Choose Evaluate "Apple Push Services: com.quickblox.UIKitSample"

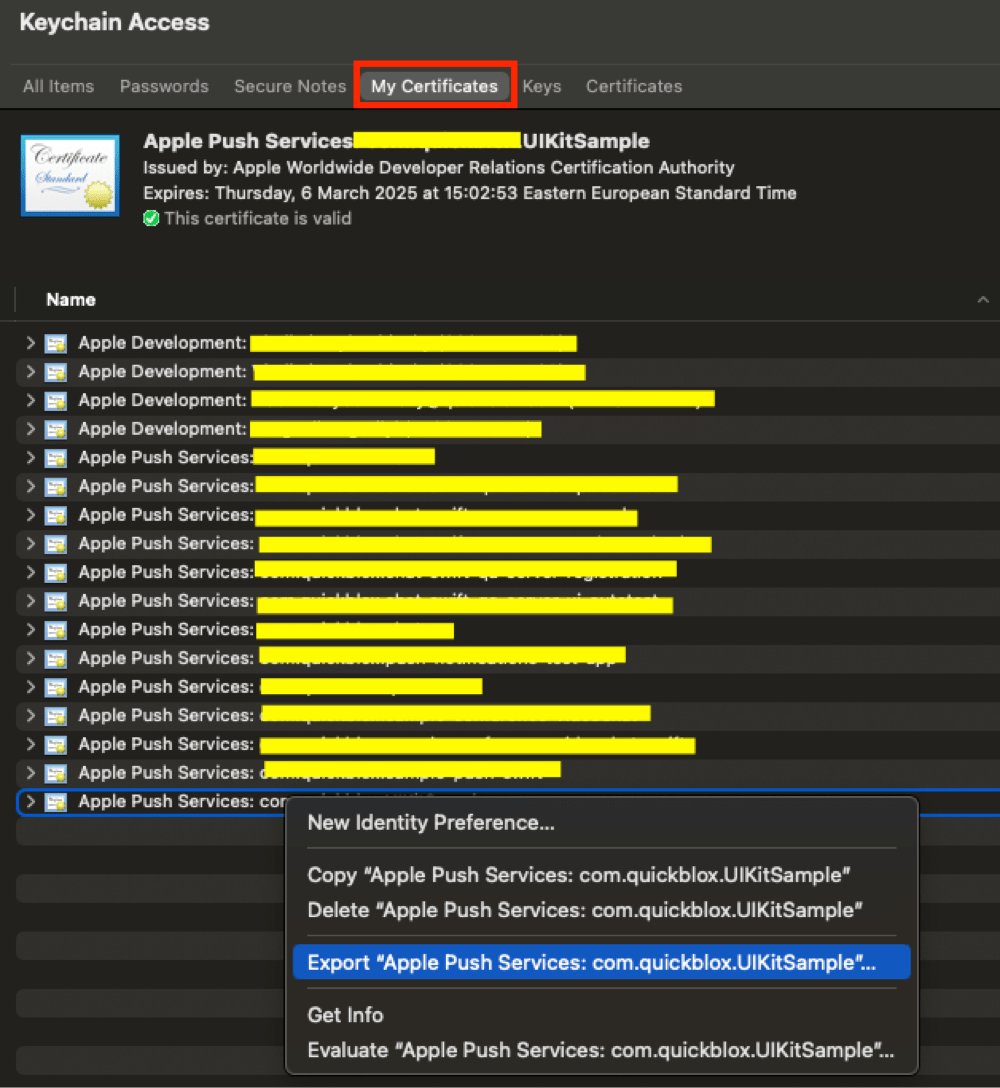[600, 1050]
